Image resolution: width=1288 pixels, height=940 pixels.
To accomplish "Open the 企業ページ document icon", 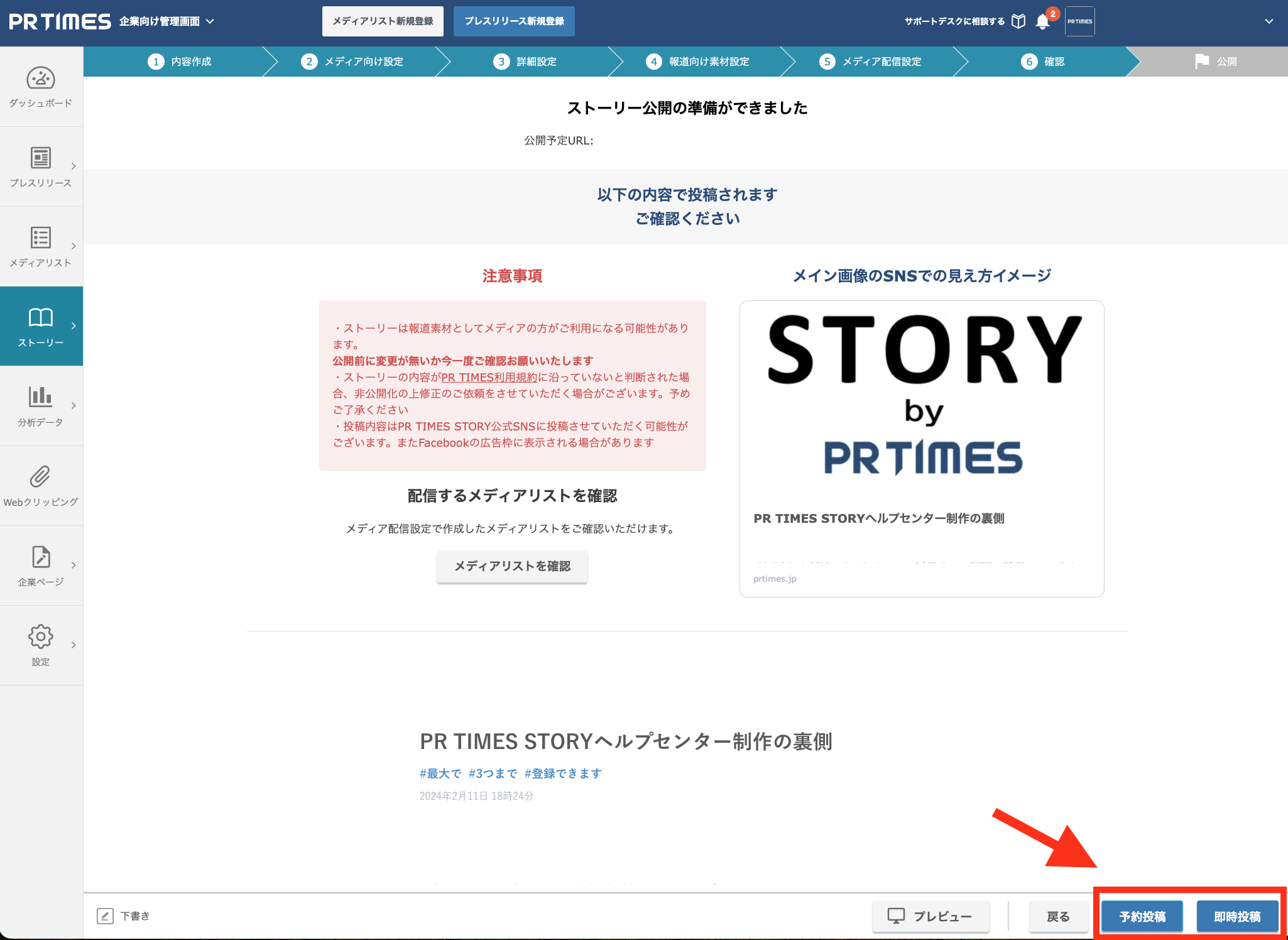I will (41, 557).
